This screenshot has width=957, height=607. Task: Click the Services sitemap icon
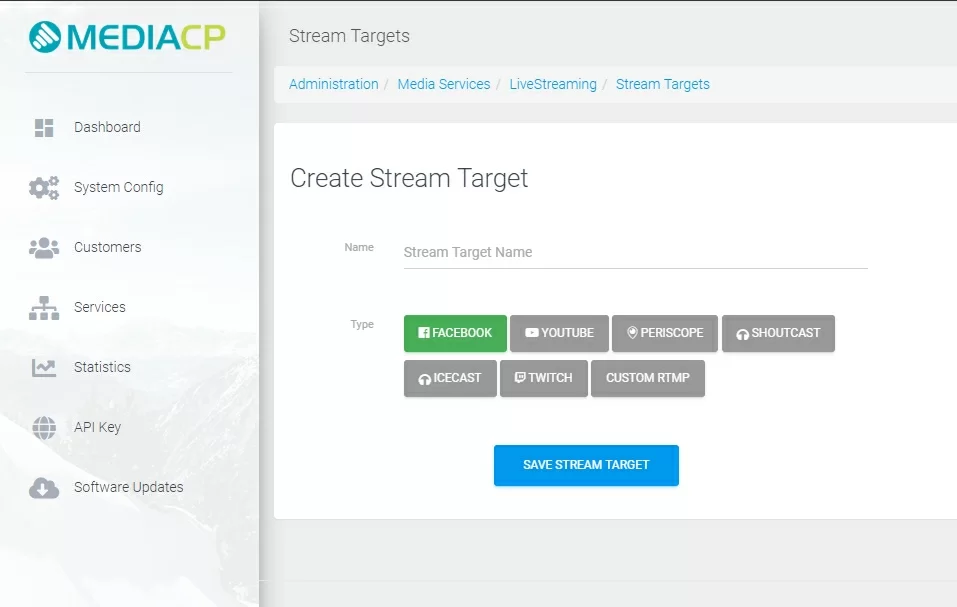coord(44,308)
